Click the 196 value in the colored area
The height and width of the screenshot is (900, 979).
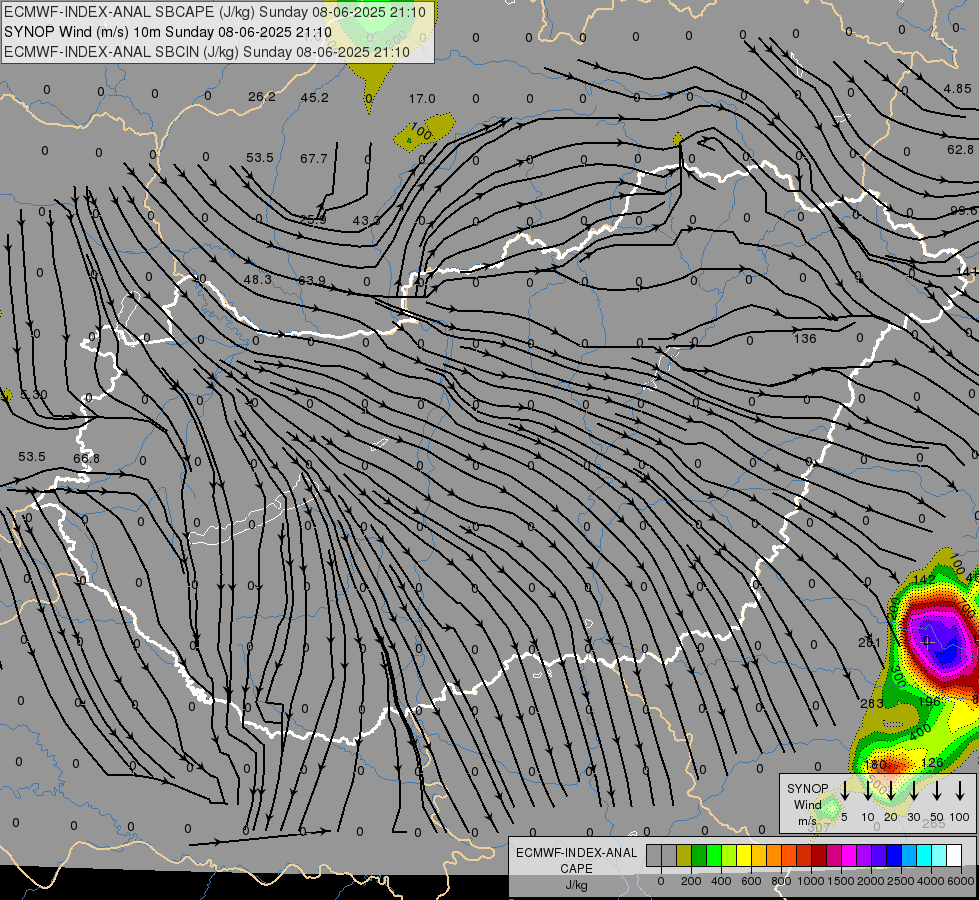(929, 702)
